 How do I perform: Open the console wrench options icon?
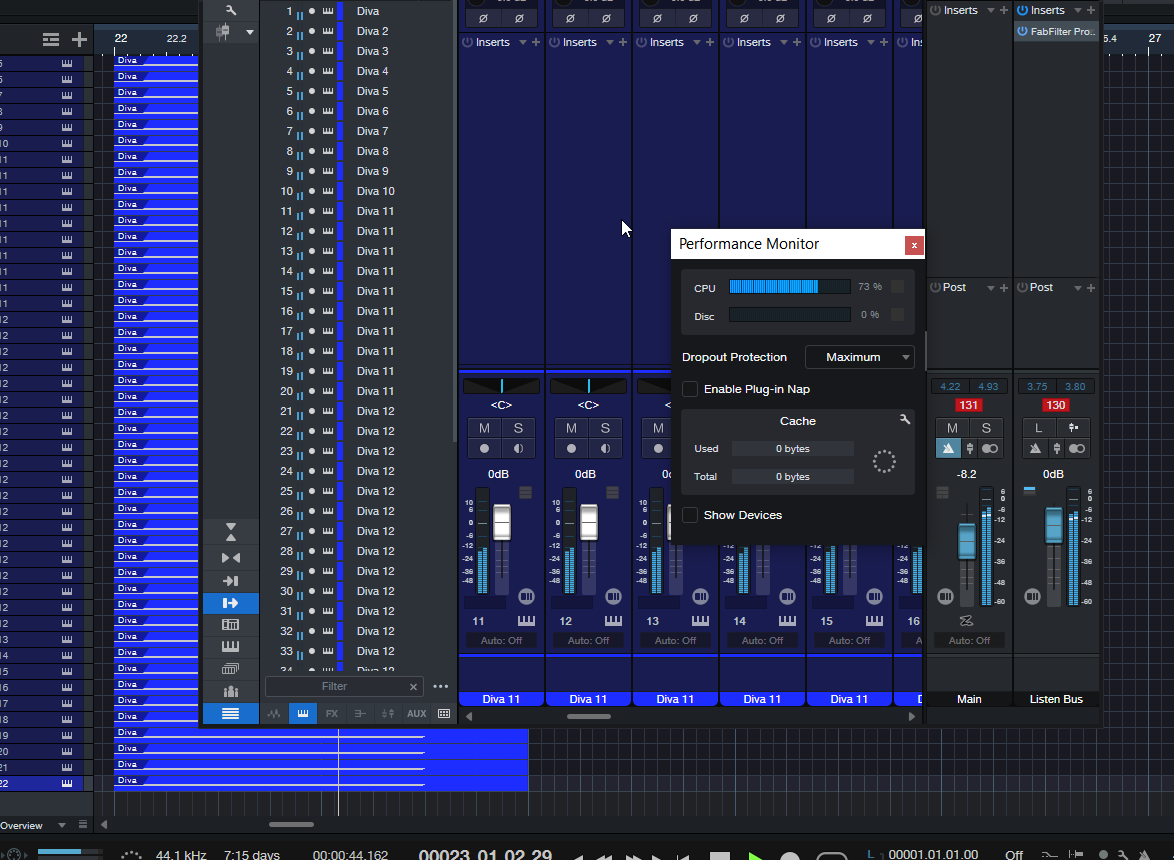coord(231,10)
